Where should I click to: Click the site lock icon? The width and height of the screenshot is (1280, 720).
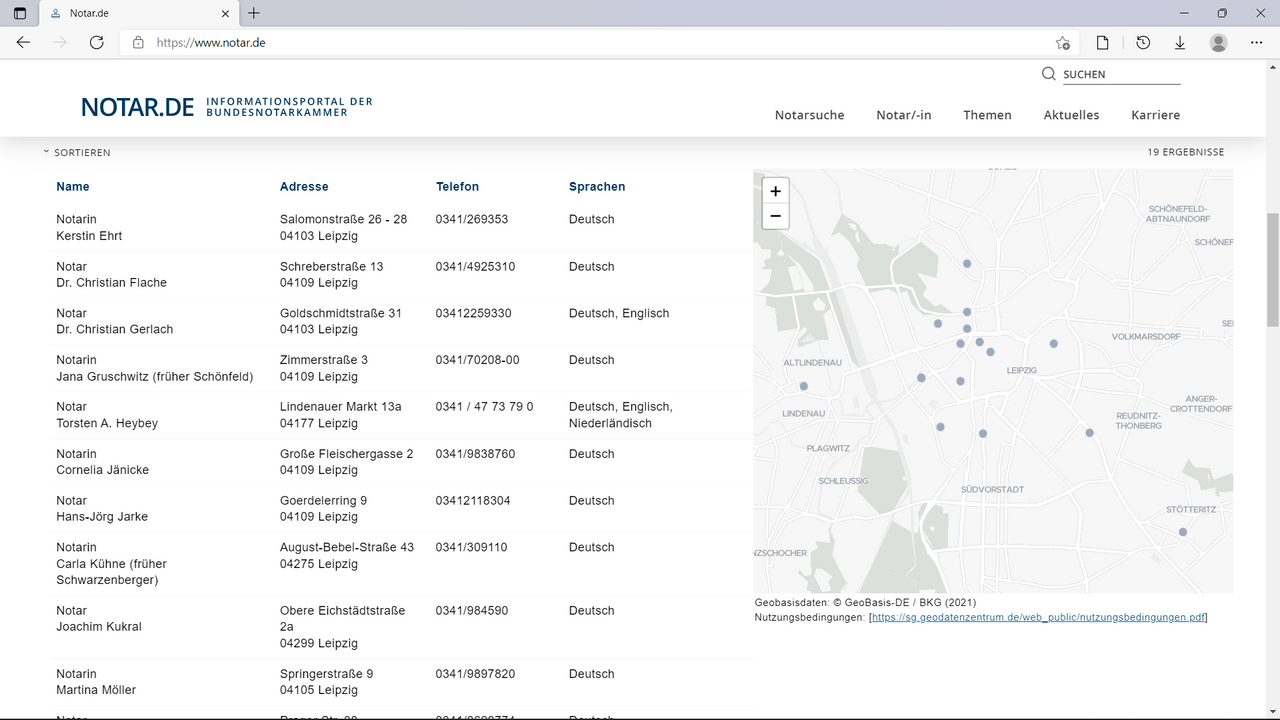coord(138,42)
